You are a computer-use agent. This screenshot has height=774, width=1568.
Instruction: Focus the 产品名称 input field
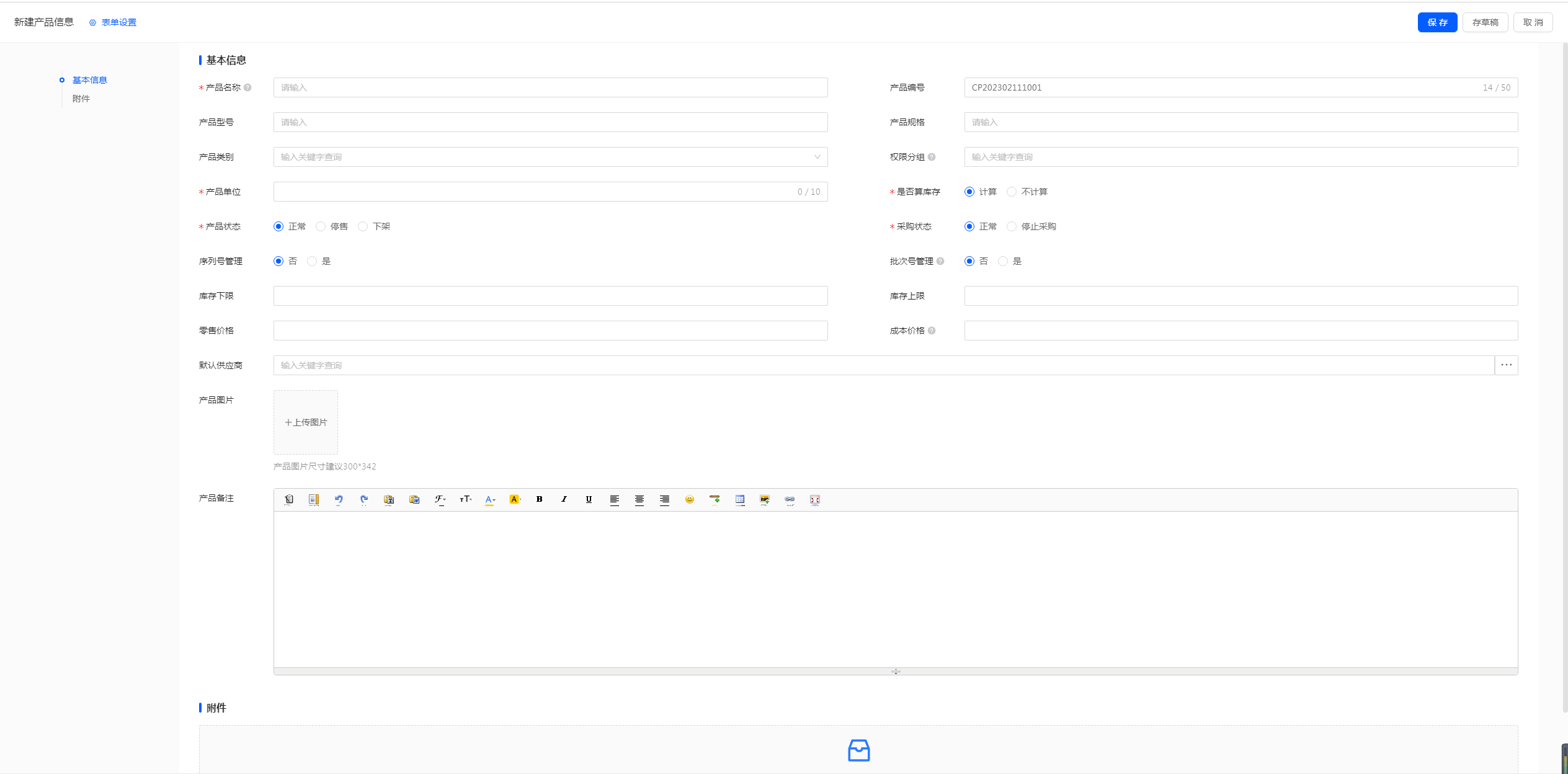tap(550, 87)
